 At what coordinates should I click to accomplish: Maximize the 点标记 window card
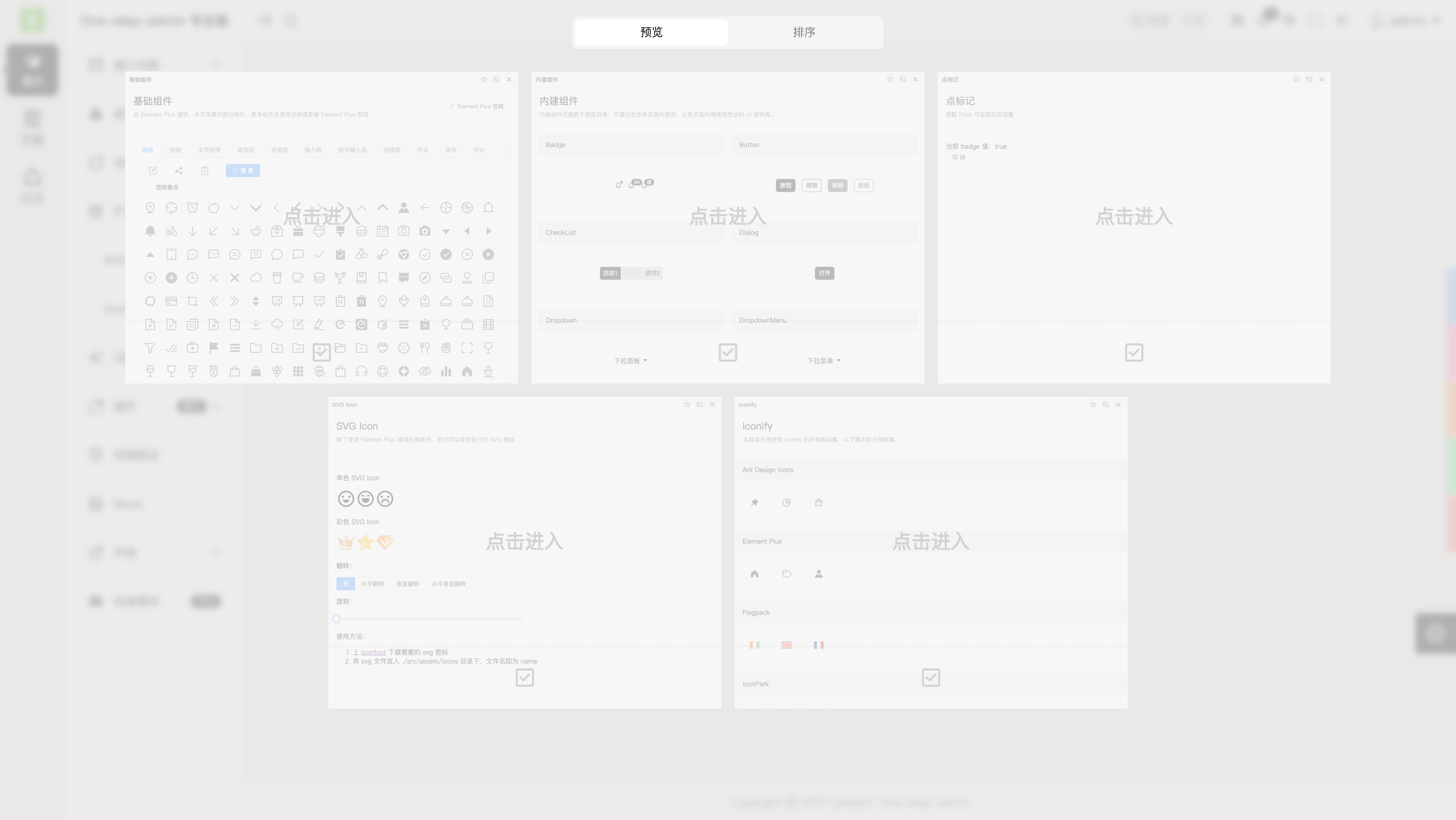[x=1309, y=80]
